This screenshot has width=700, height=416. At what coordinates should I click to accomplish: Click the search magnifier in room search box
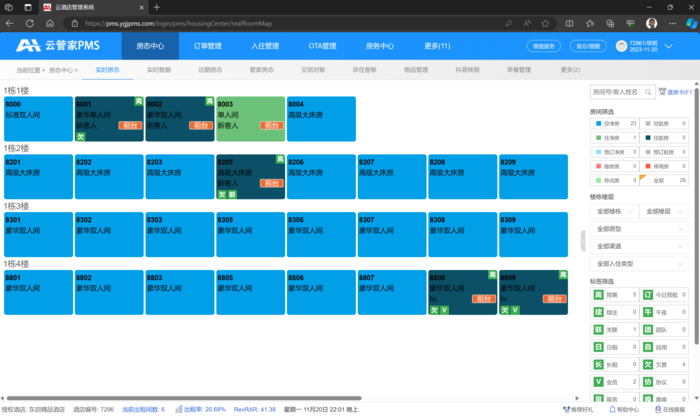click(648, 92)
